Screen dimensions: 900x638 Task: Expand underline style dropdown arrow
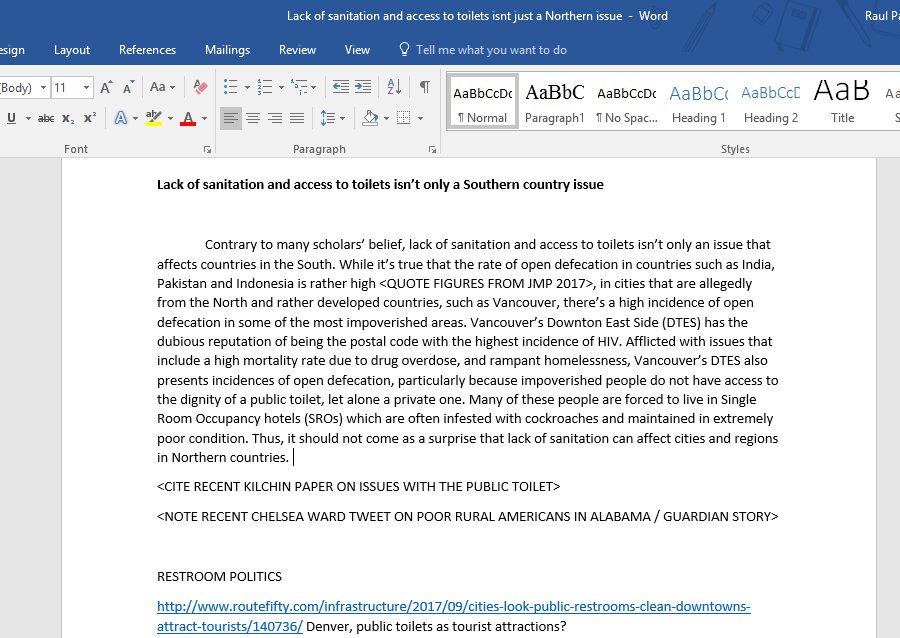(28, 119)
